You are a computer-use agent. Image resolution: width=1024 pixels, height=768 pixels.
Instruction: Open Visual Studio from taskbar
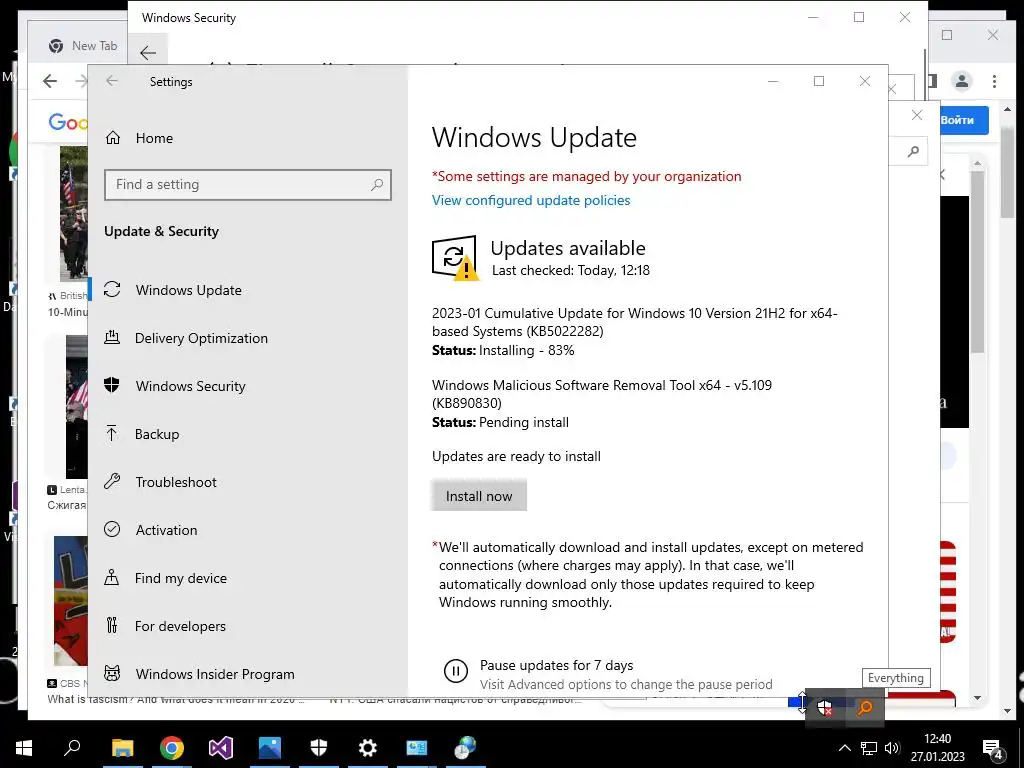click(x=221, y=748)
